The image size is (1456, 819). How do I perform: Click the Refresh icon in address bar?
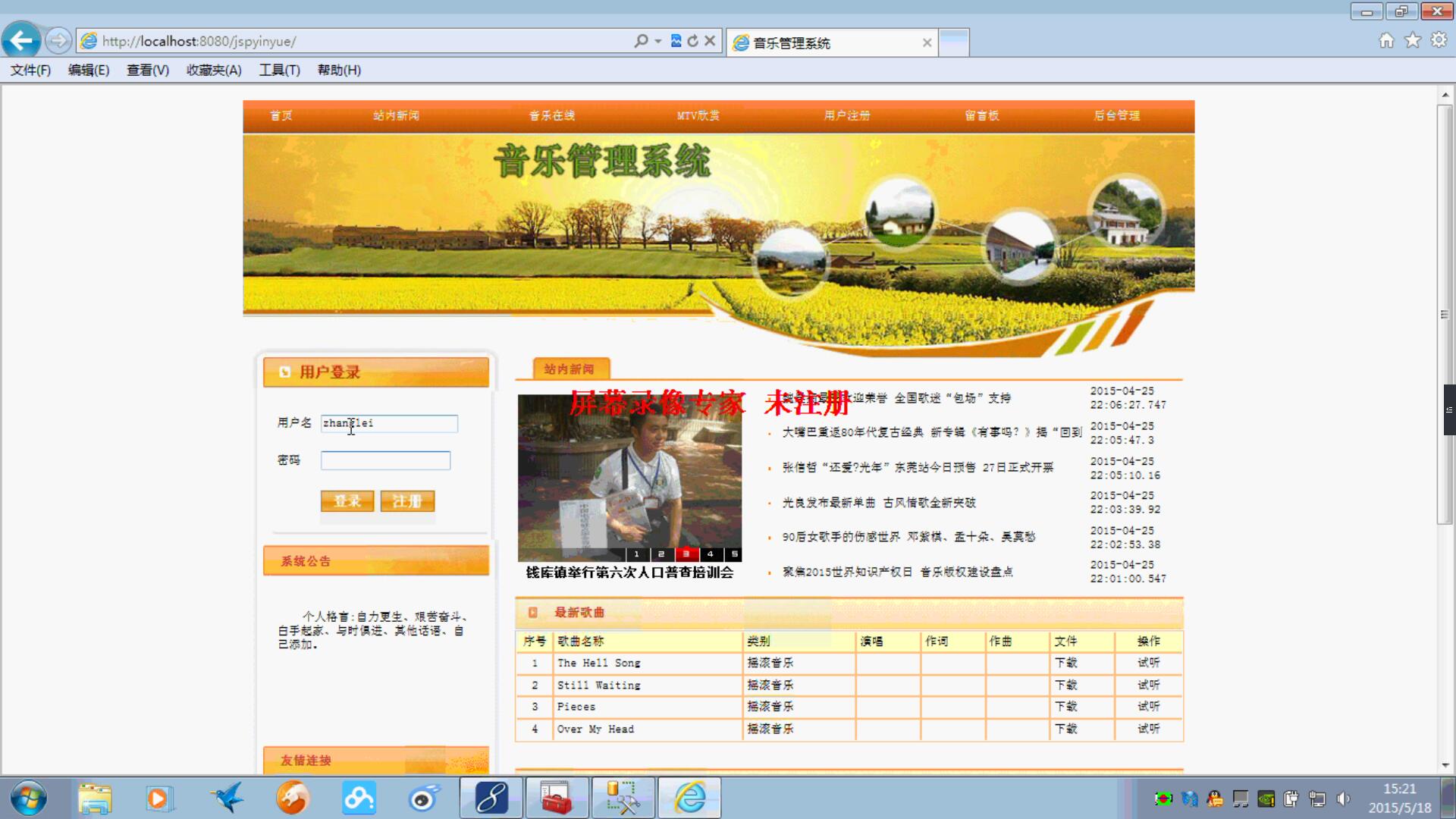692,41
